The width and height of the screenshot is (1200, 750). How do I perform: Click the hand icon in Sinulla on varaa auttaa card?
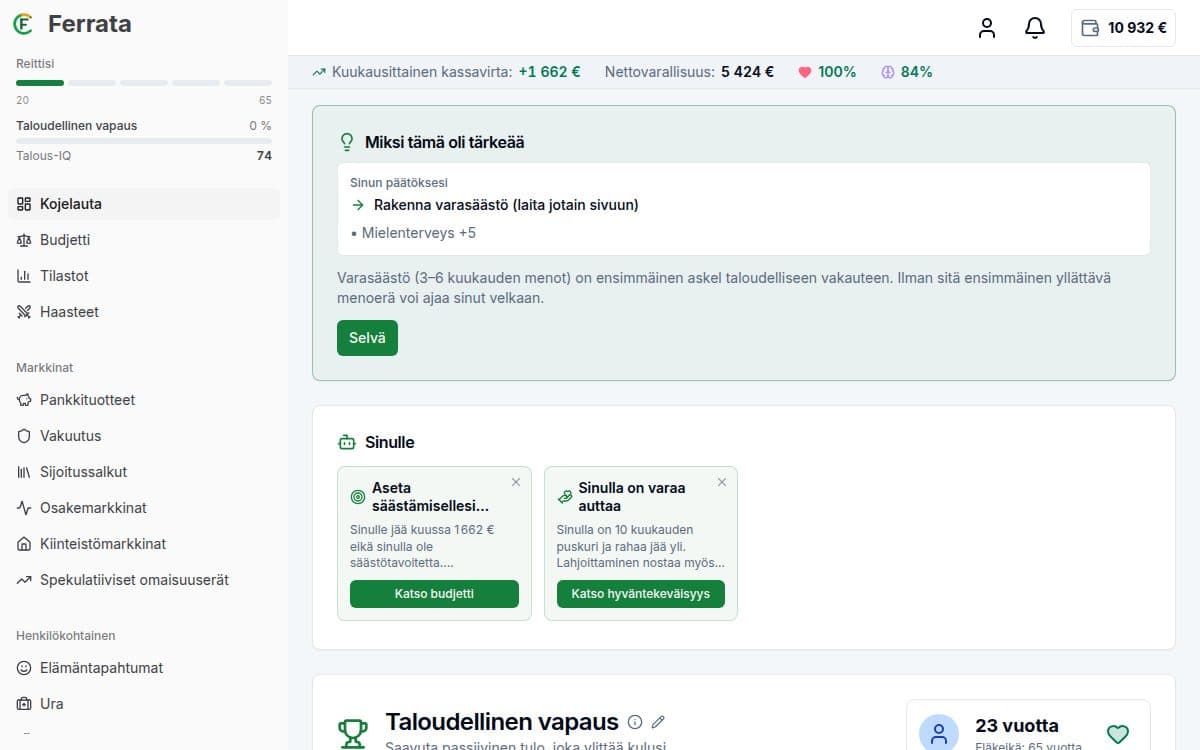pos(565,496)
